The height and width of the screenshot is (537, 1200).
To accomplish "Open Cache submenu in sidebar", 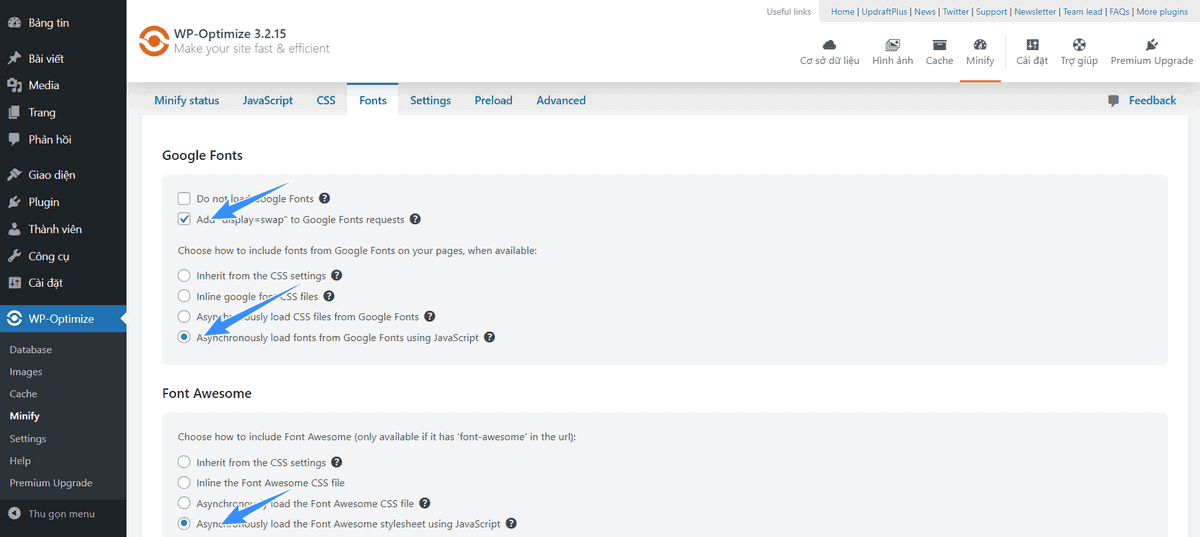I will click(x=23, y=394).
